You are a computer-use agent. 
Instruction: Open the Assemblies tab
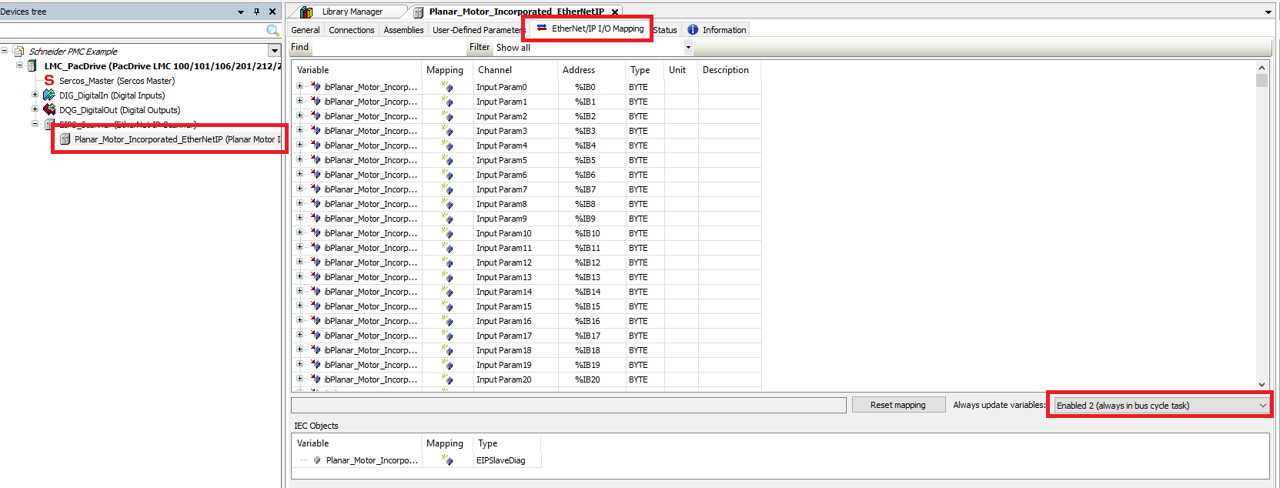coord(403,30)
